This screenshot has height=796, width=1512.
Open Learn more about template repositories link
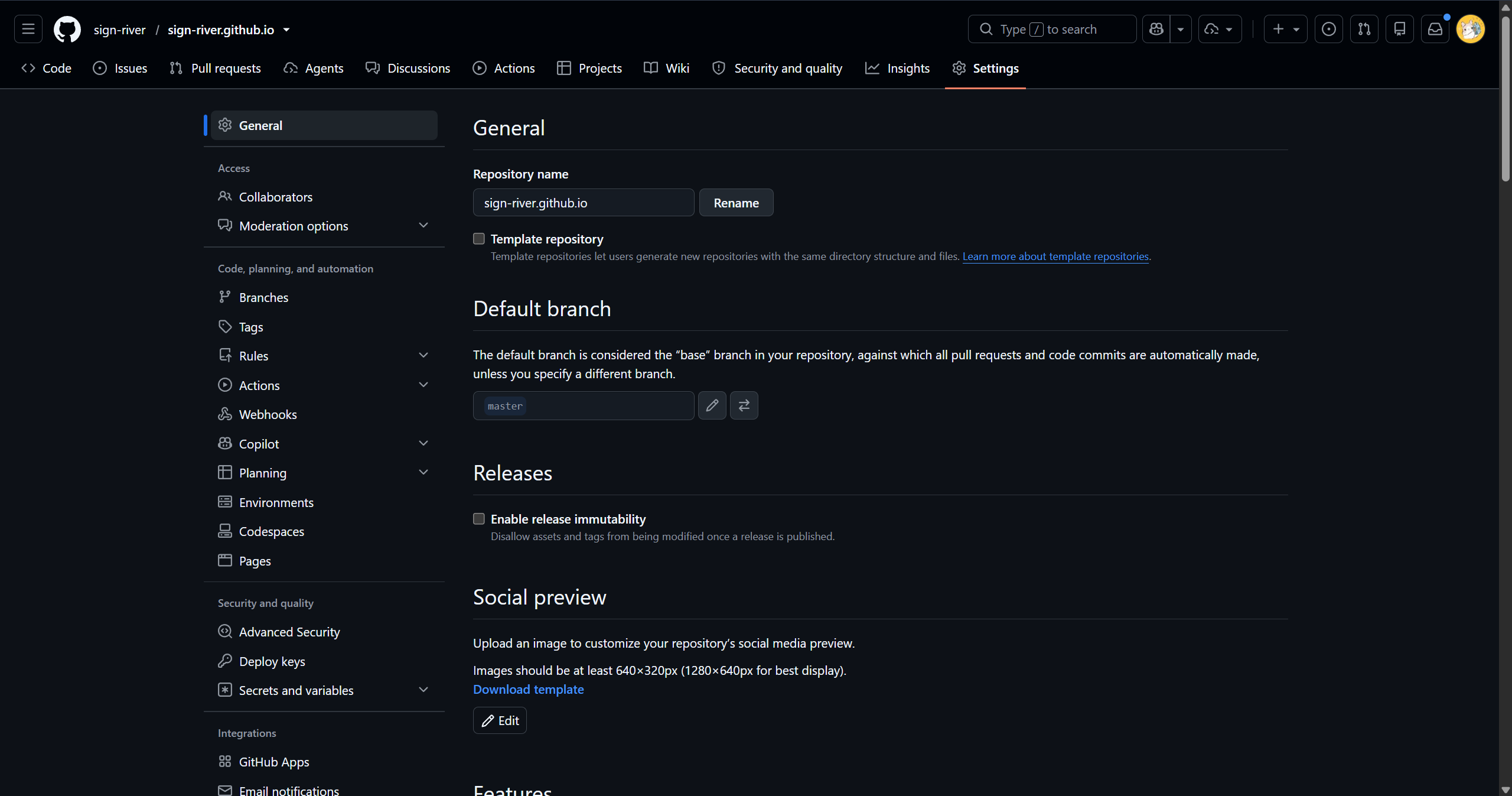pyautogui.click(x=1055, y=256)
